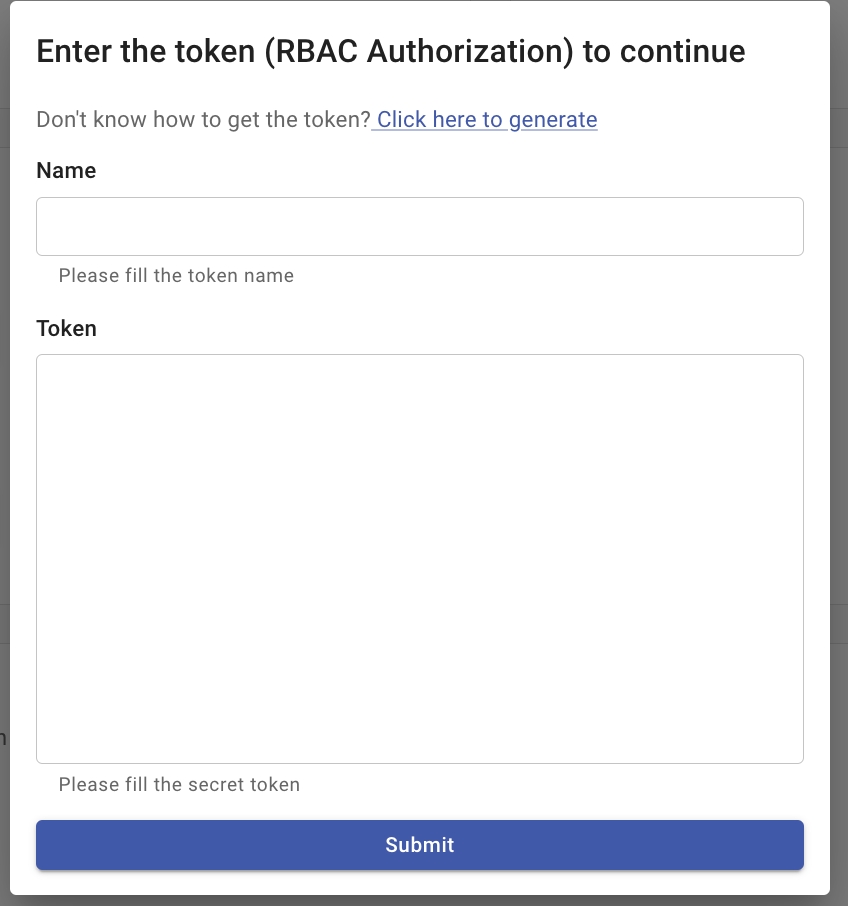The height and width of the screenshot is (906, 848).
Task: Click the "Please fill the secret token" hint
Action: coord(179,784)
